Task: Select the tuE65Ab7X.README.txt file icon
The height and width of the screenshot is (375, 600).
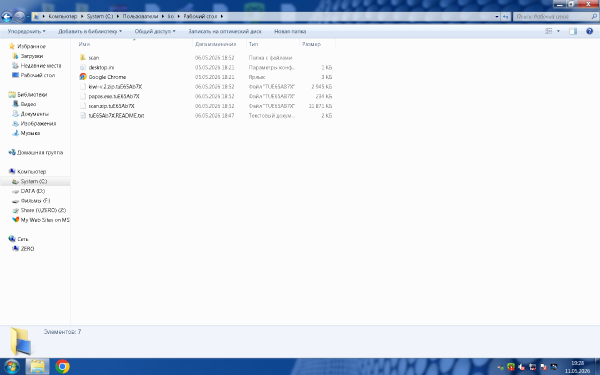Action: click(x=83, y=116)
